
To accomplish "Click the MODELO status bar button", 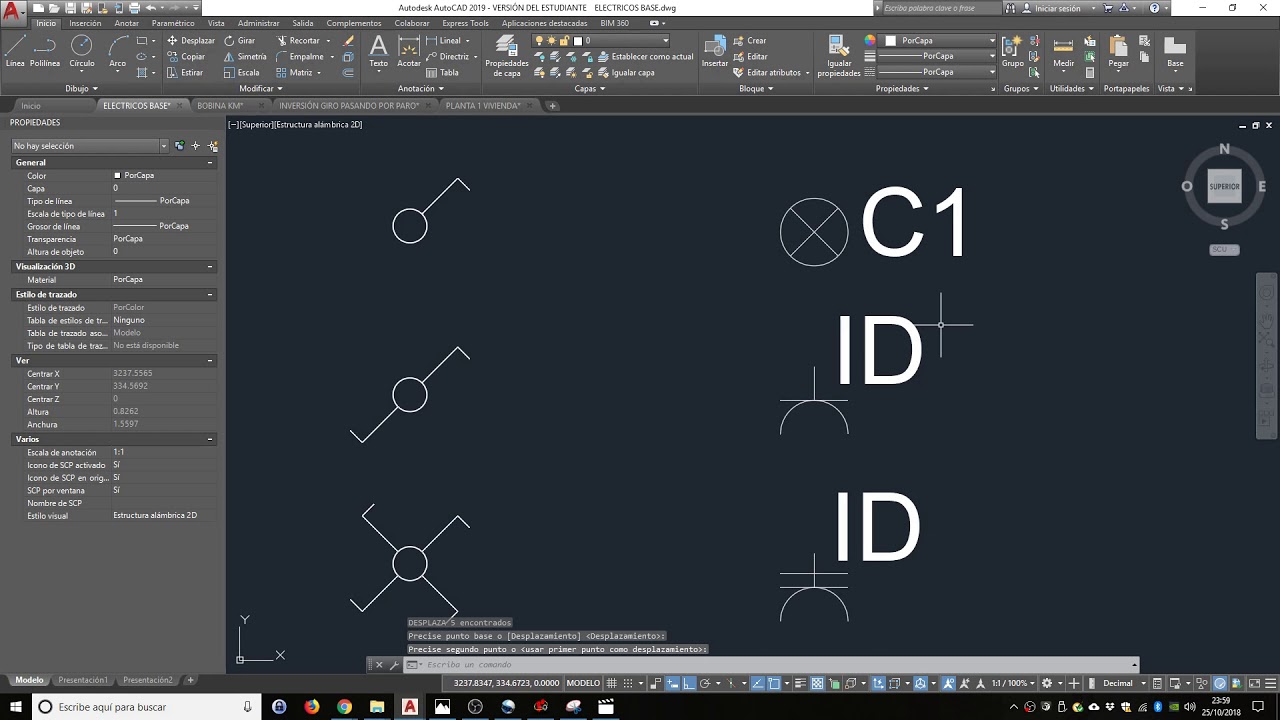I will (x=583, y=683).
